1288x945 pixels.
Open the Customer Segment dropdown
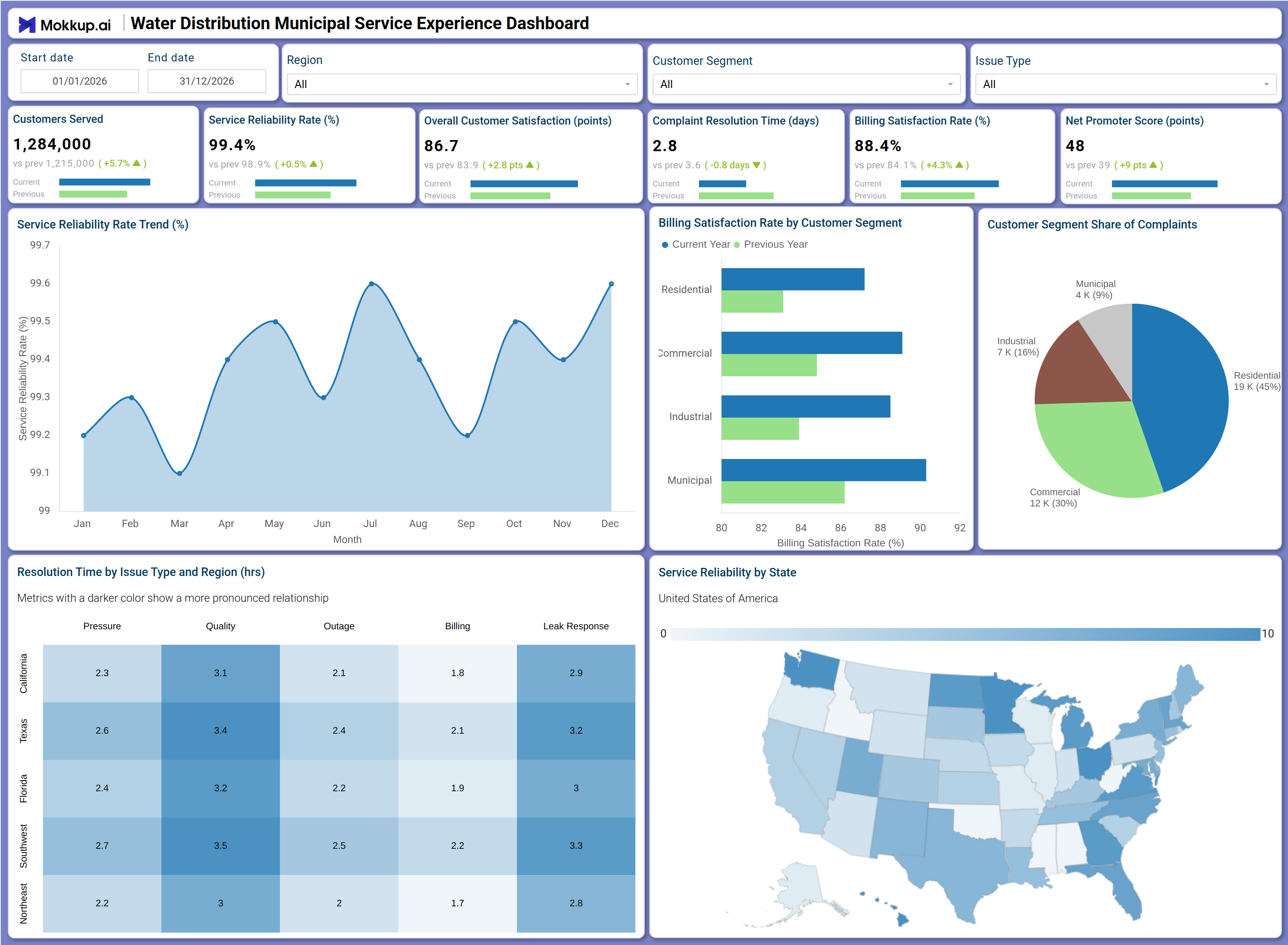click(806, 84)
